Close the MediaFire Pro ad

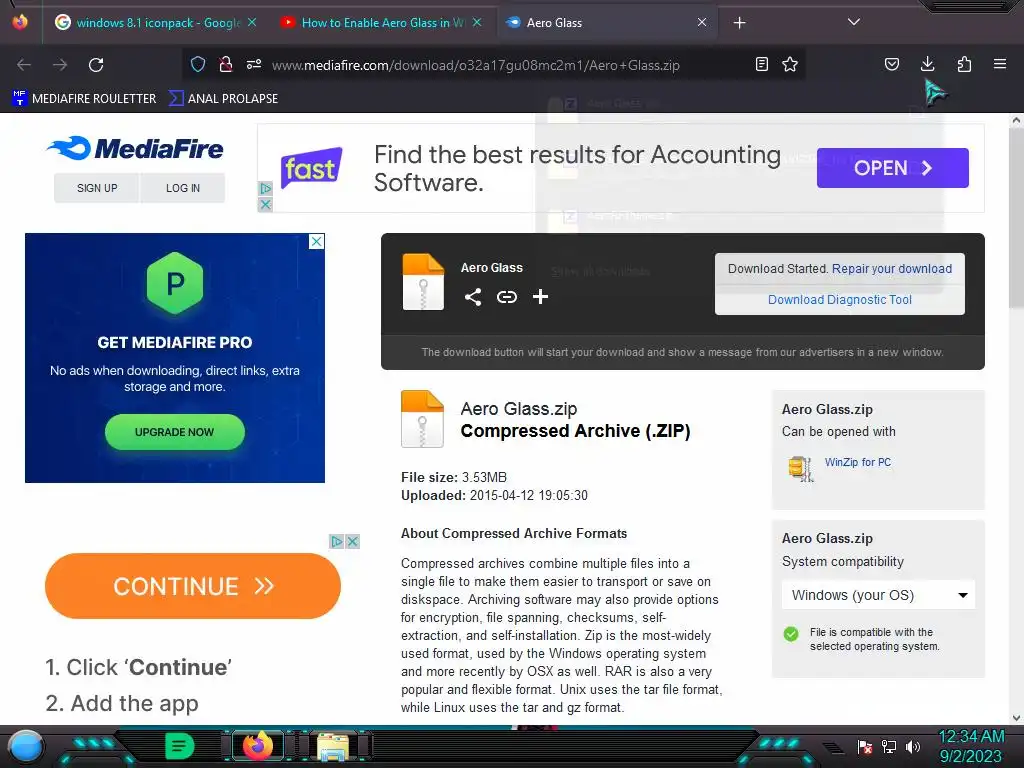316,242
